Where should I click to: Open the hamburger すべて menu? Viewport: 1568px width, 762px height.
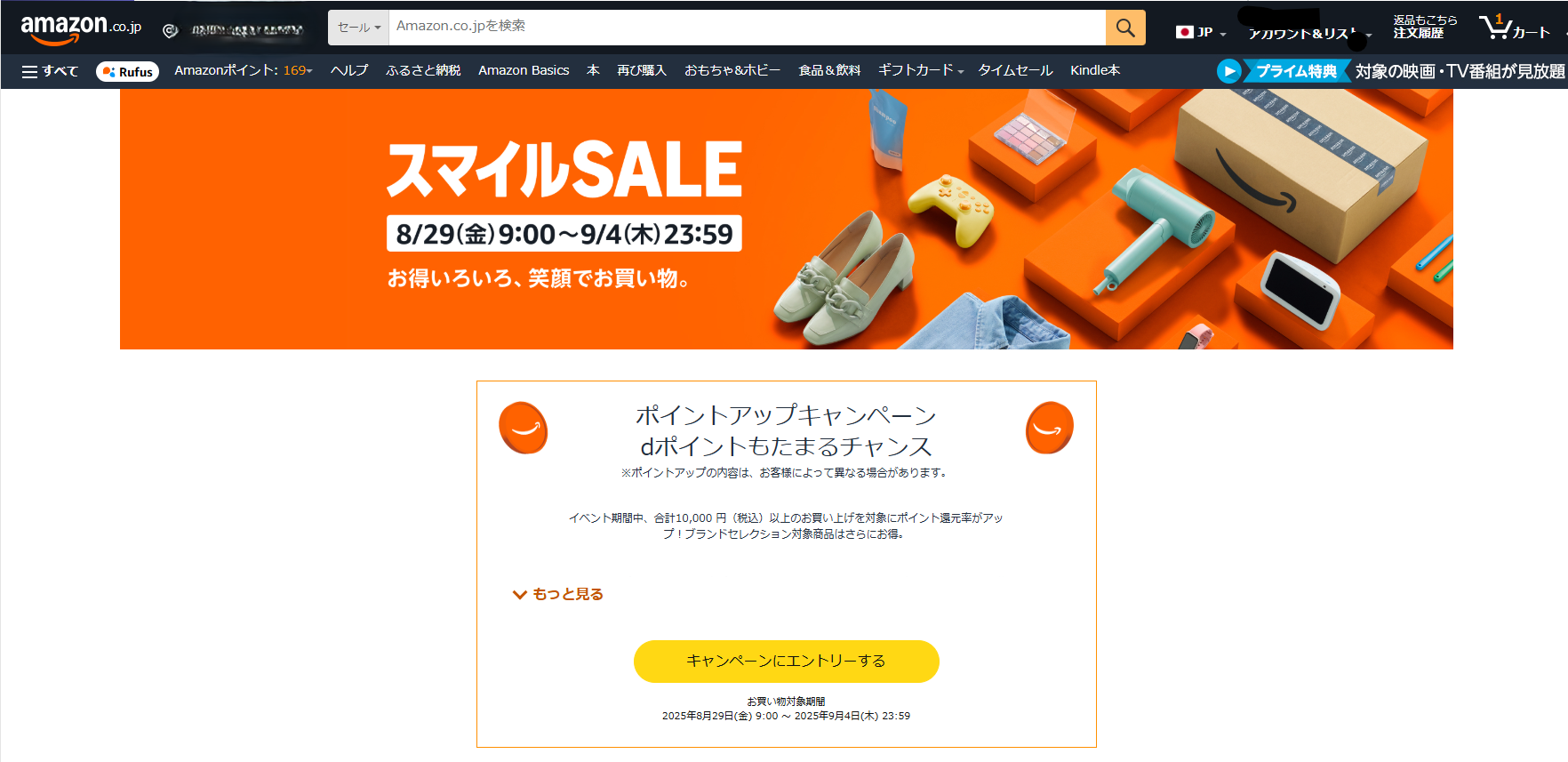50,71
